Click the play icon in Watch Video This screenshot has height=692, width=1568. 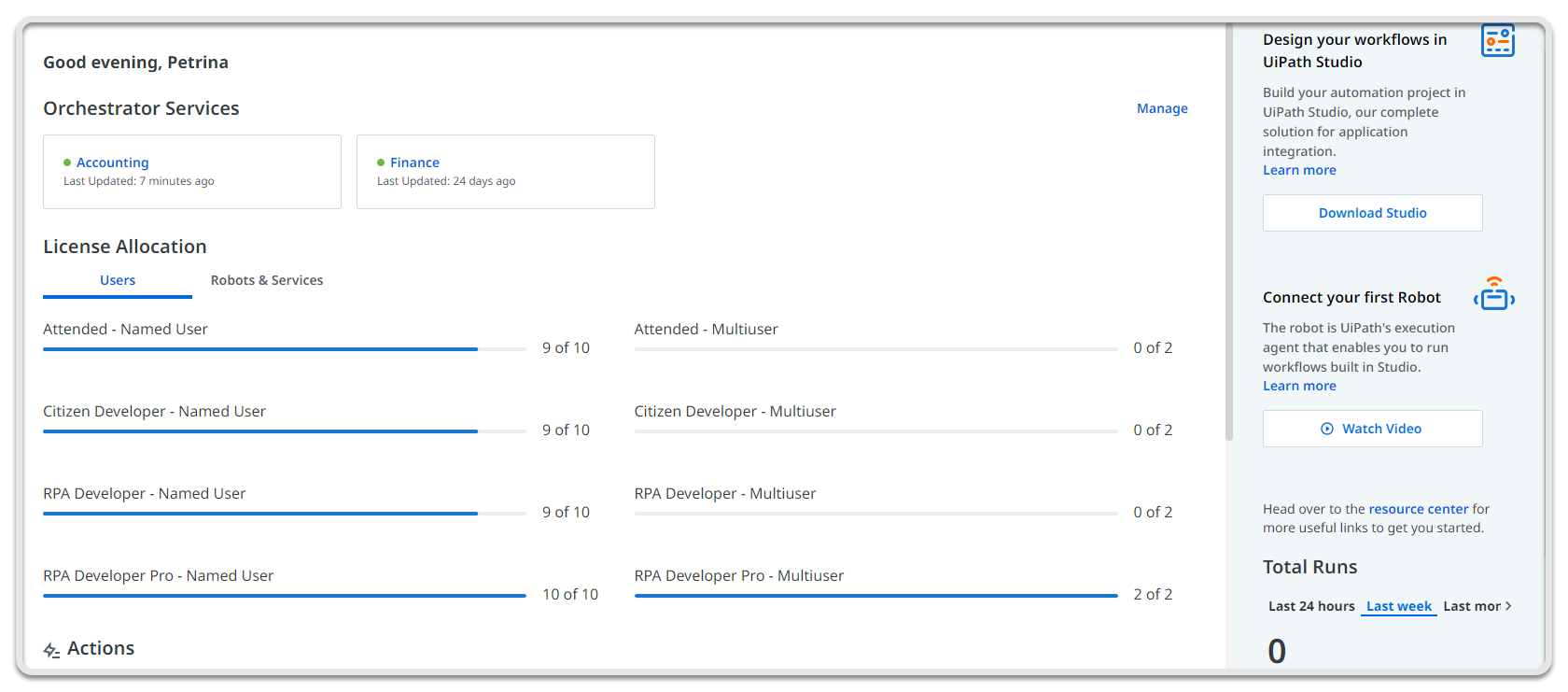pyautogui.click(x=1327, y=429)
